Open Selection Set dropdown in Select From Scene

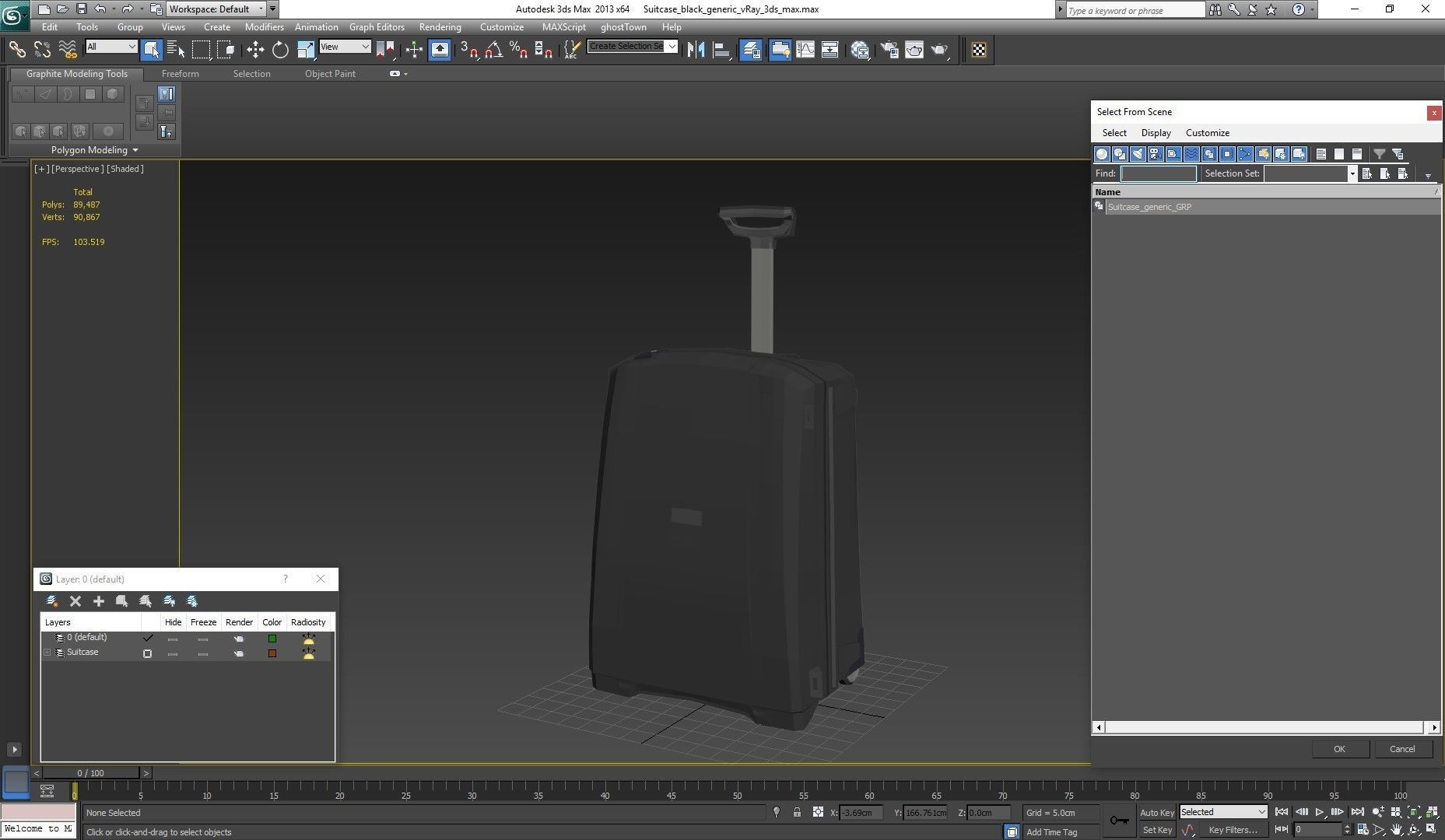tap(1352, 173)
